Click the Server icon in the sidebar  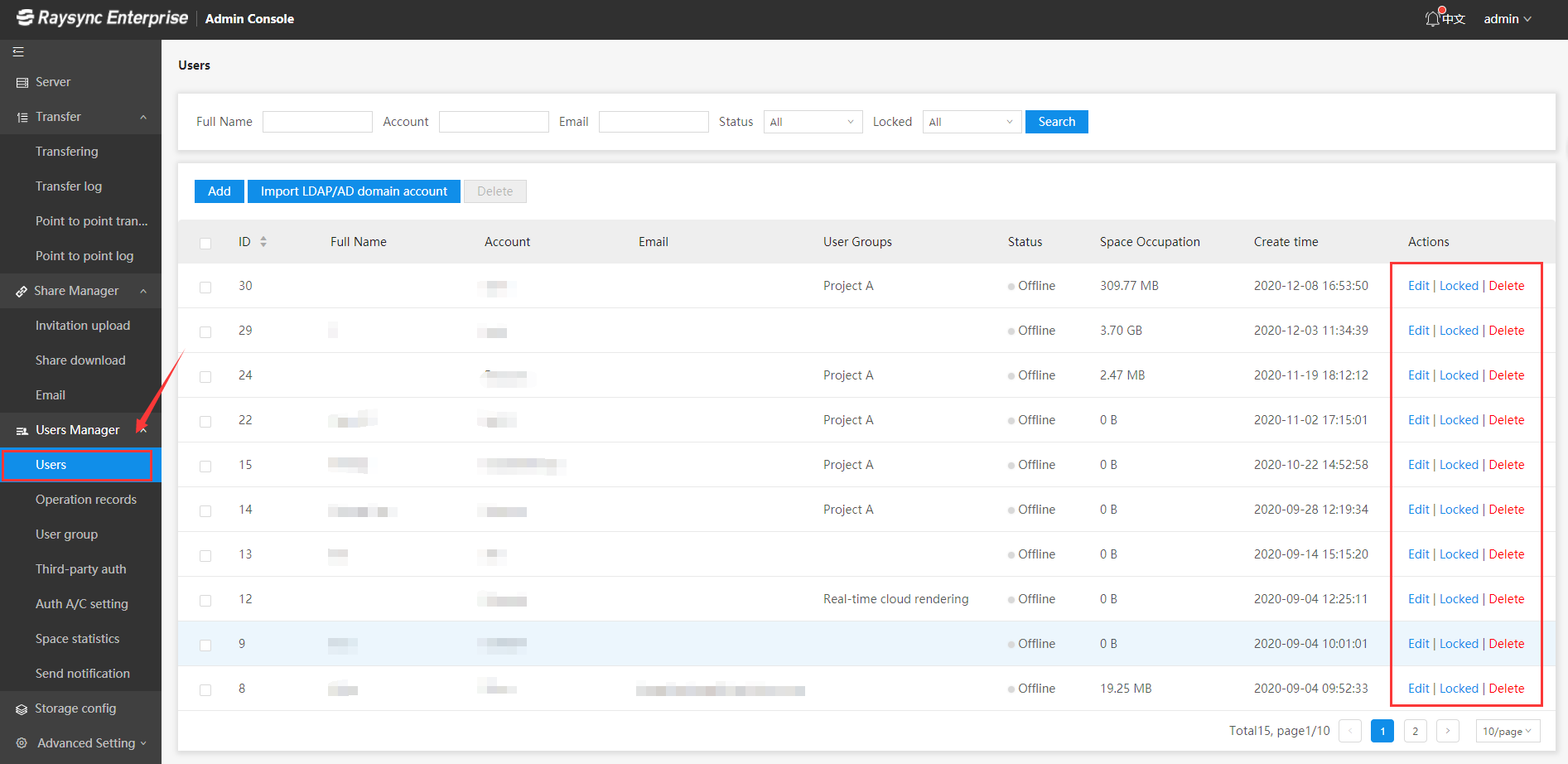pyautogui.click(x=22, y=83)
